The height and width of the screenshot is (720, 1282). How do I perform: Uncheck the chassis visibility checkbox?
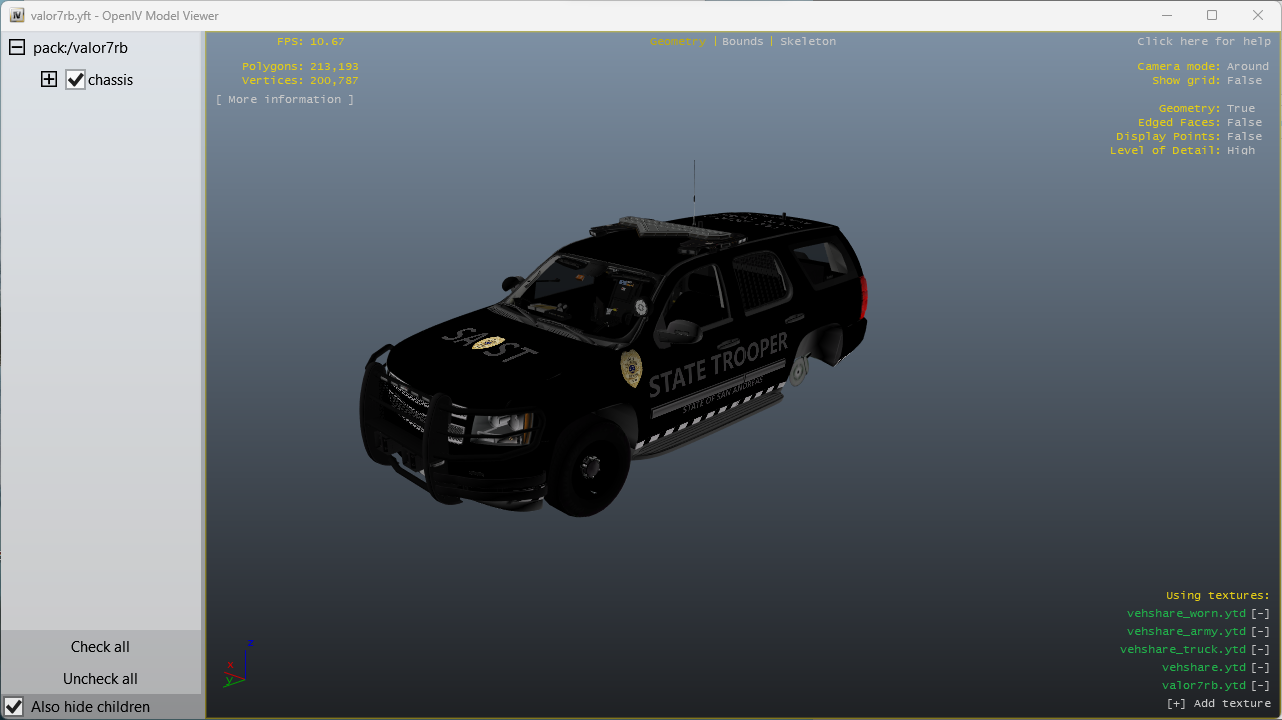pyautogui.click(x=76, y=80)
